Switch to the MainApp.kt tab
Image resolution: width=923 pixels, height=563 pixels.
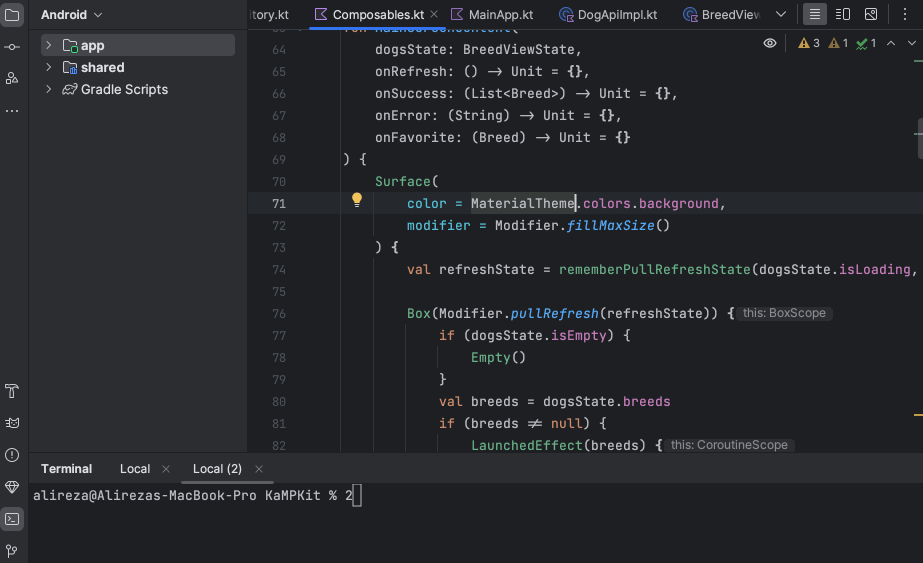[x=492, y=15]
